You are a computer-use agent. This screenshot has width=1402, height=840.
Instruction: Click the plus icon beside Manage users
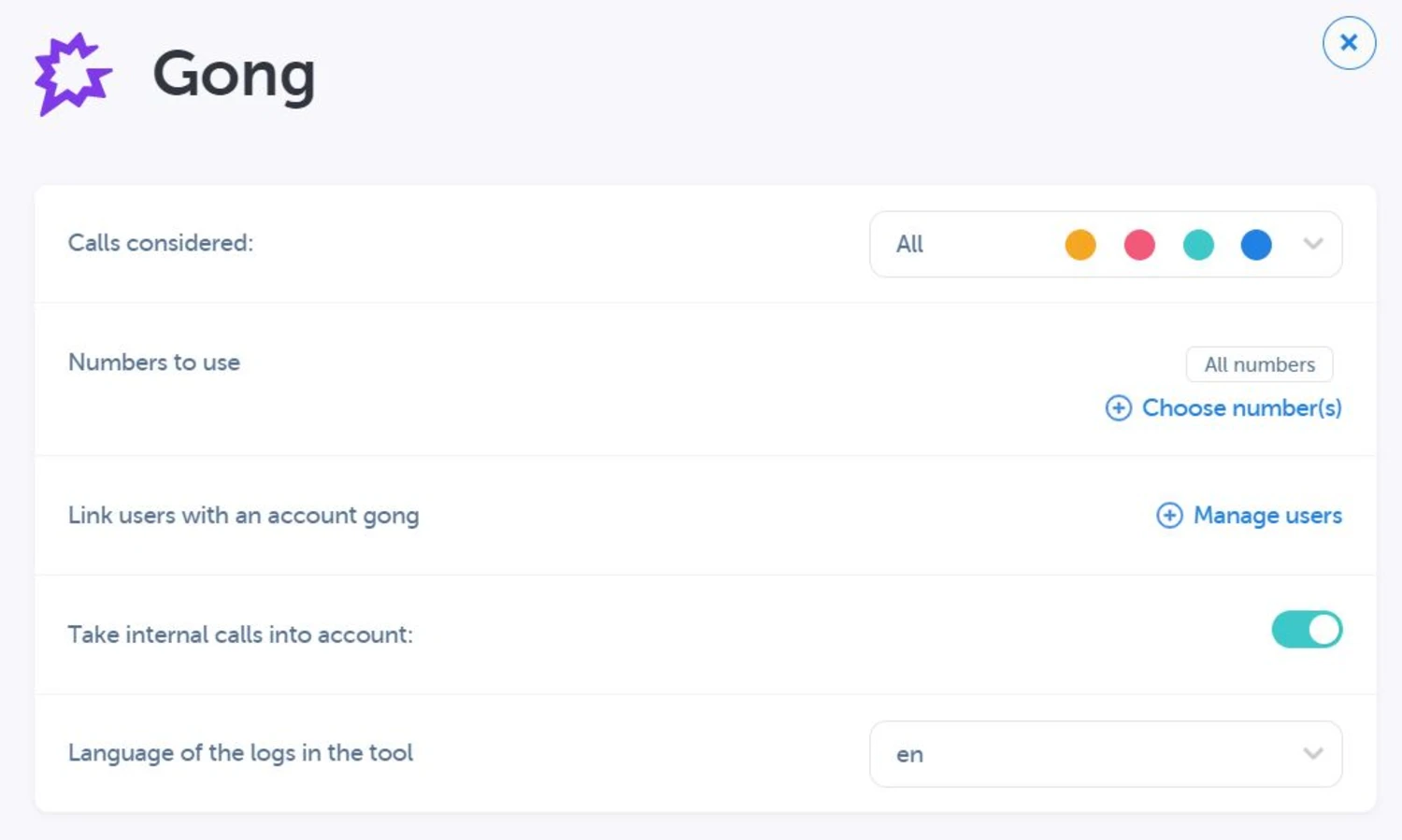click(x=1169, y=516)
